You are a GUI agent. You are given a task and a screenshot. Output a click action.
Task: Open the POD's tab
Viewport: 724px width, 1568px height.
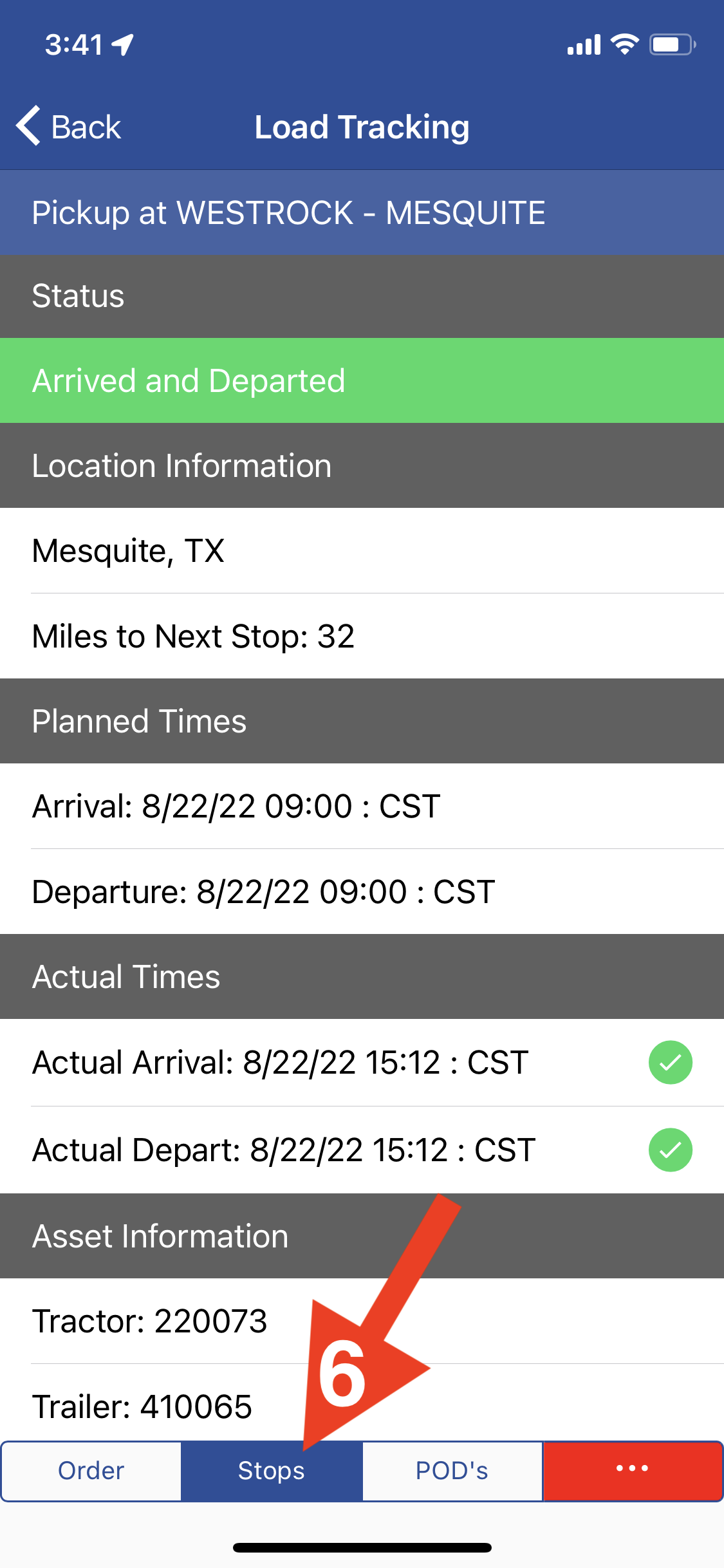(452, 1471)
